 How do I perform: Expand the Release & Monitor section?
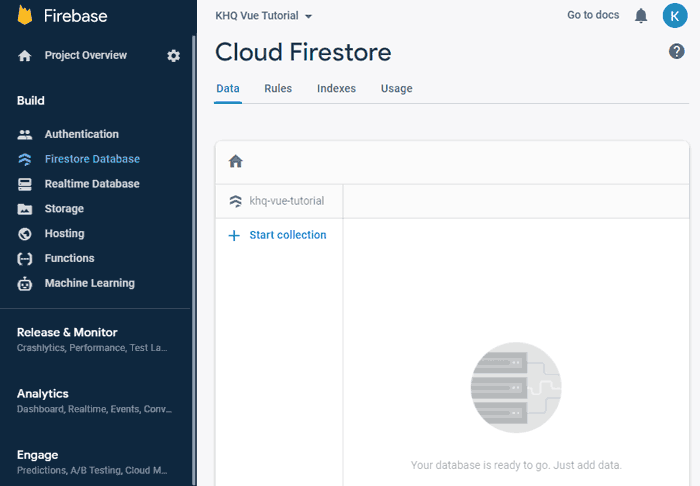pos(92,339)
